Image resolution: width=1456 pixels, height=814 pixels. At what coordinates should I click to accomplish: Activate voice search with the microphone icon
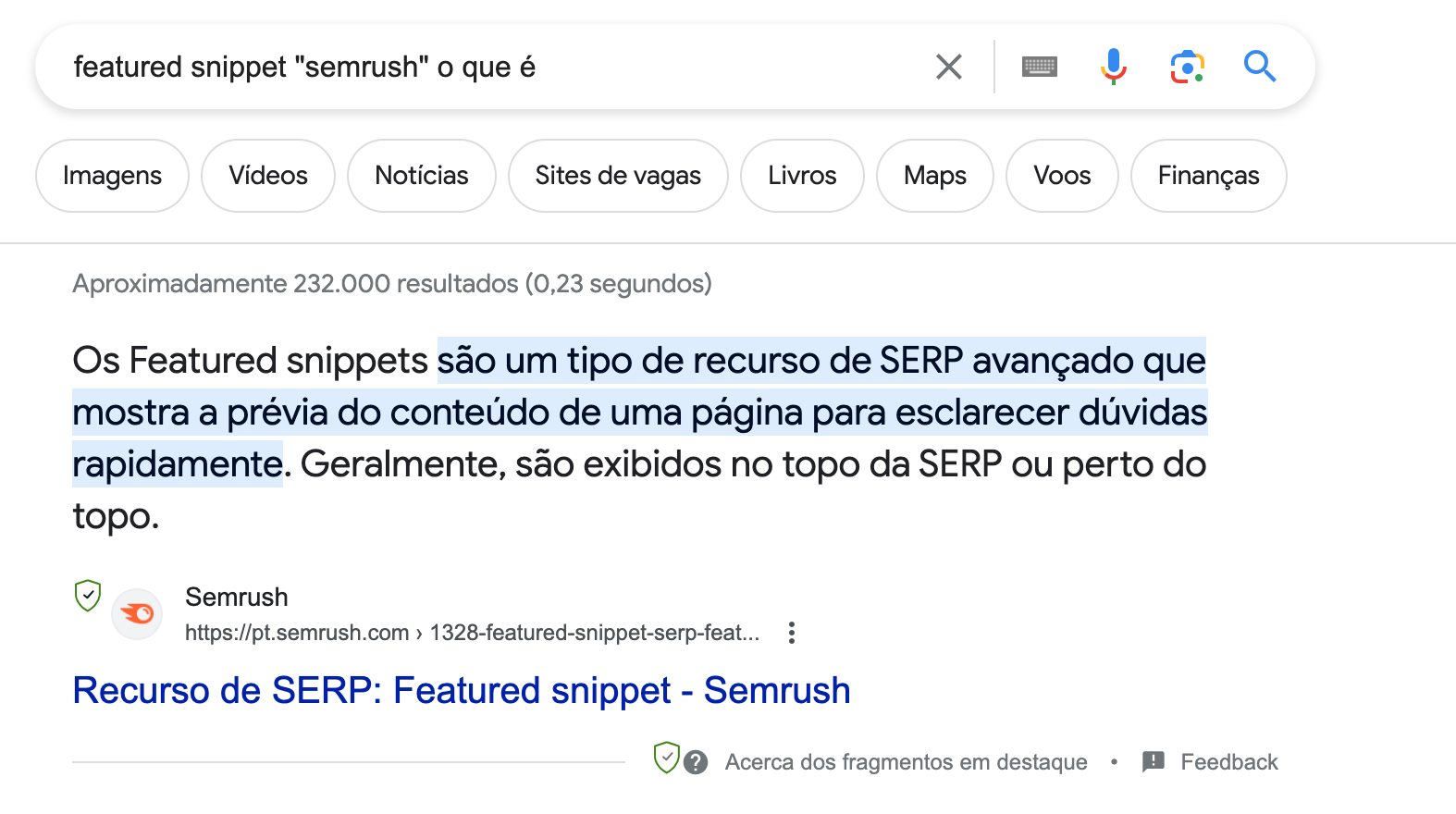click(x=1113, y=66)
